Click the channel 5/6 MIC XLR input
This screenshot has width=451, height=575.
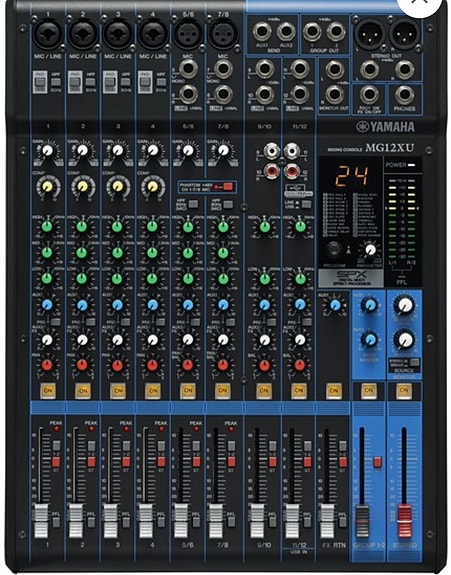(188, 34)
